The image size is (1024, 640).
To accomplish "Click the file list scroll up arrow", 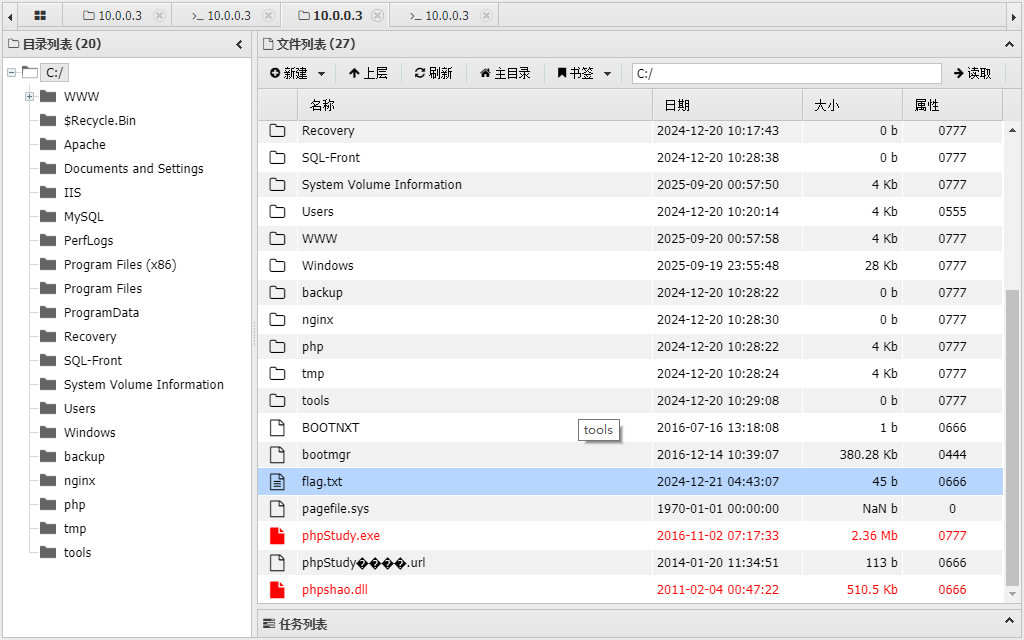I will point(1012,131).
